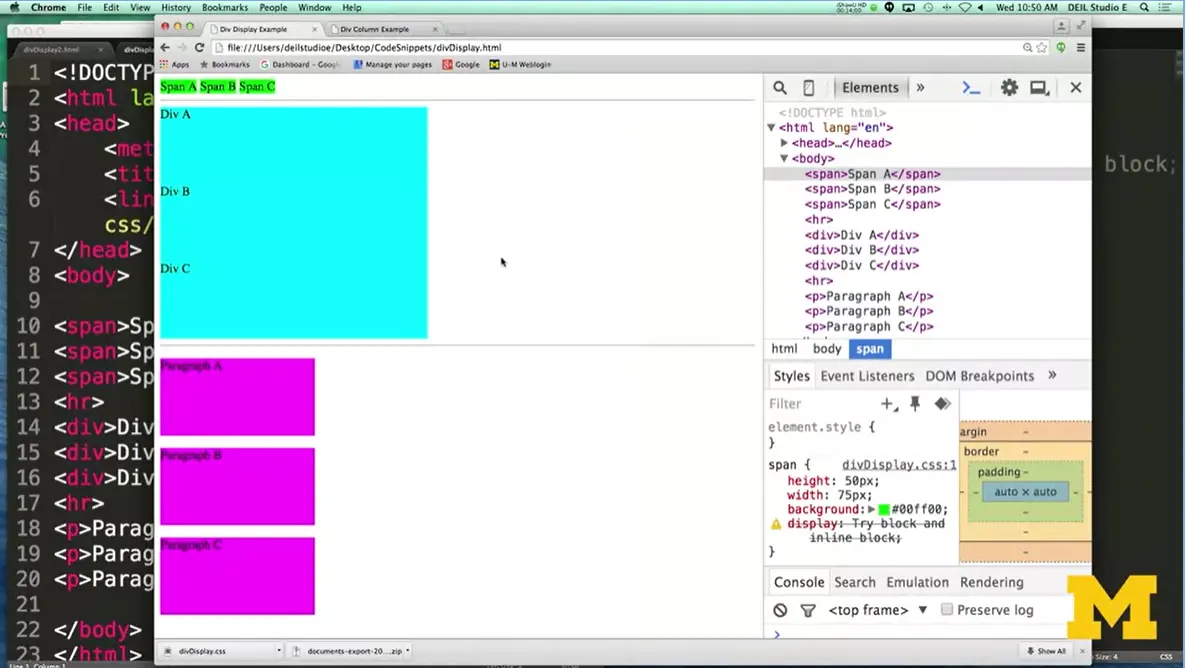This screenshot has height=668, width=1186.
Task: Open the Bookmarks menu in the menu bar
Action: tap(224, 6)
